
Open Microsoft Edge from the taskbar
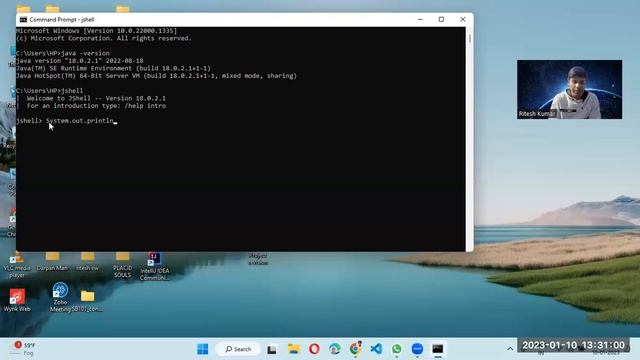coord(335,349)
